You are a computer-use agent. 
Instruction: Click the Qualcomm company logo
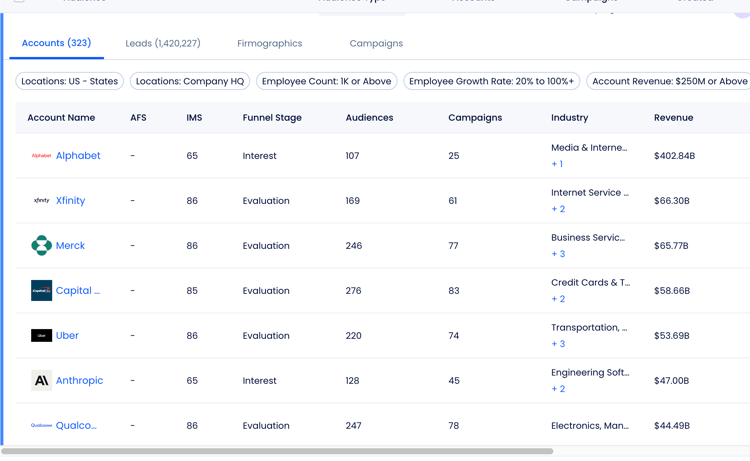point(42,425)
